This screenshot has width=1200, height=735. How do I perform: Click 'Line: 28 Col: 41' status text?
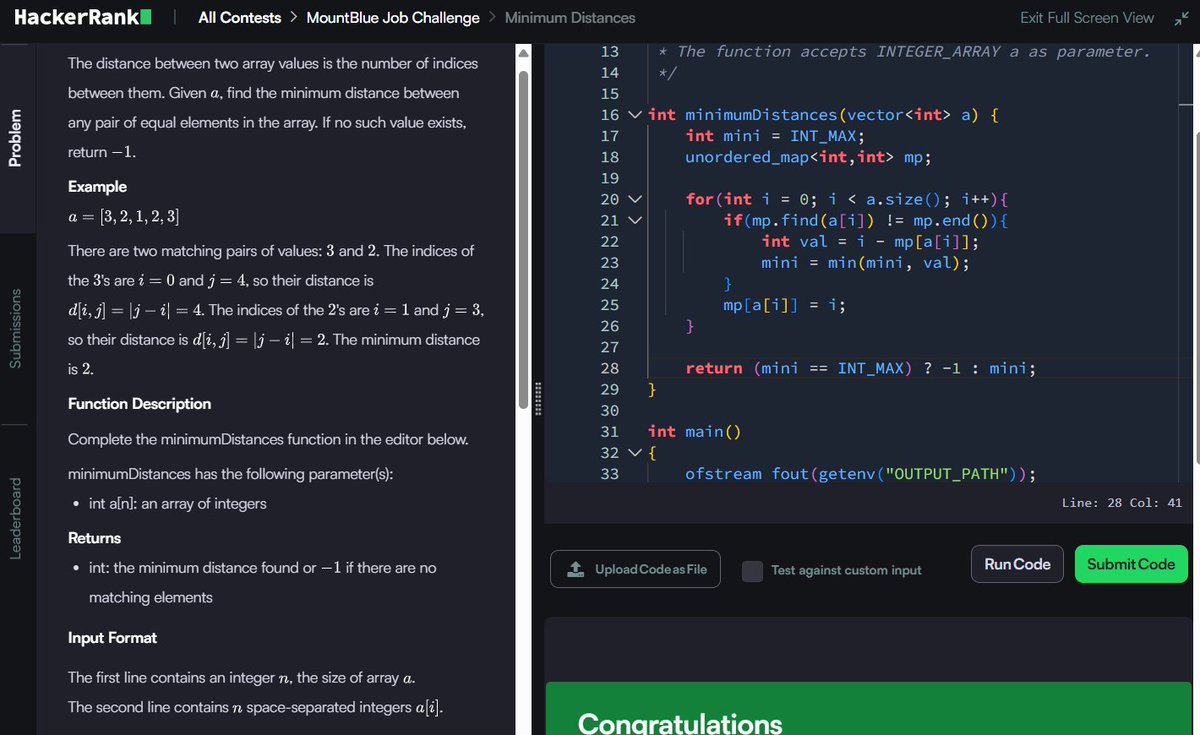[1121, 503]
